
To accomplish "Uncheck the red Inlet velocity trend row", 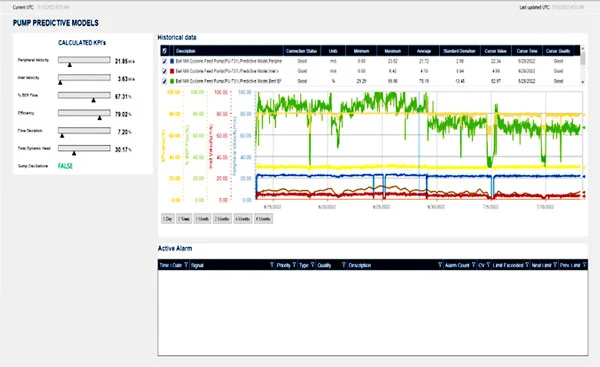I will click(165, 71).
